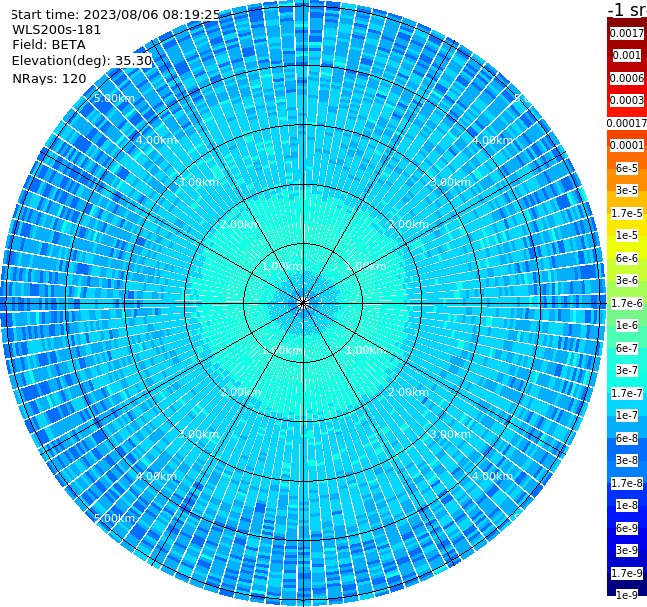Click the lower-right 2.00km range label
Image resolution: width=647 pixels, height=607 pixels.
(409, 392)
